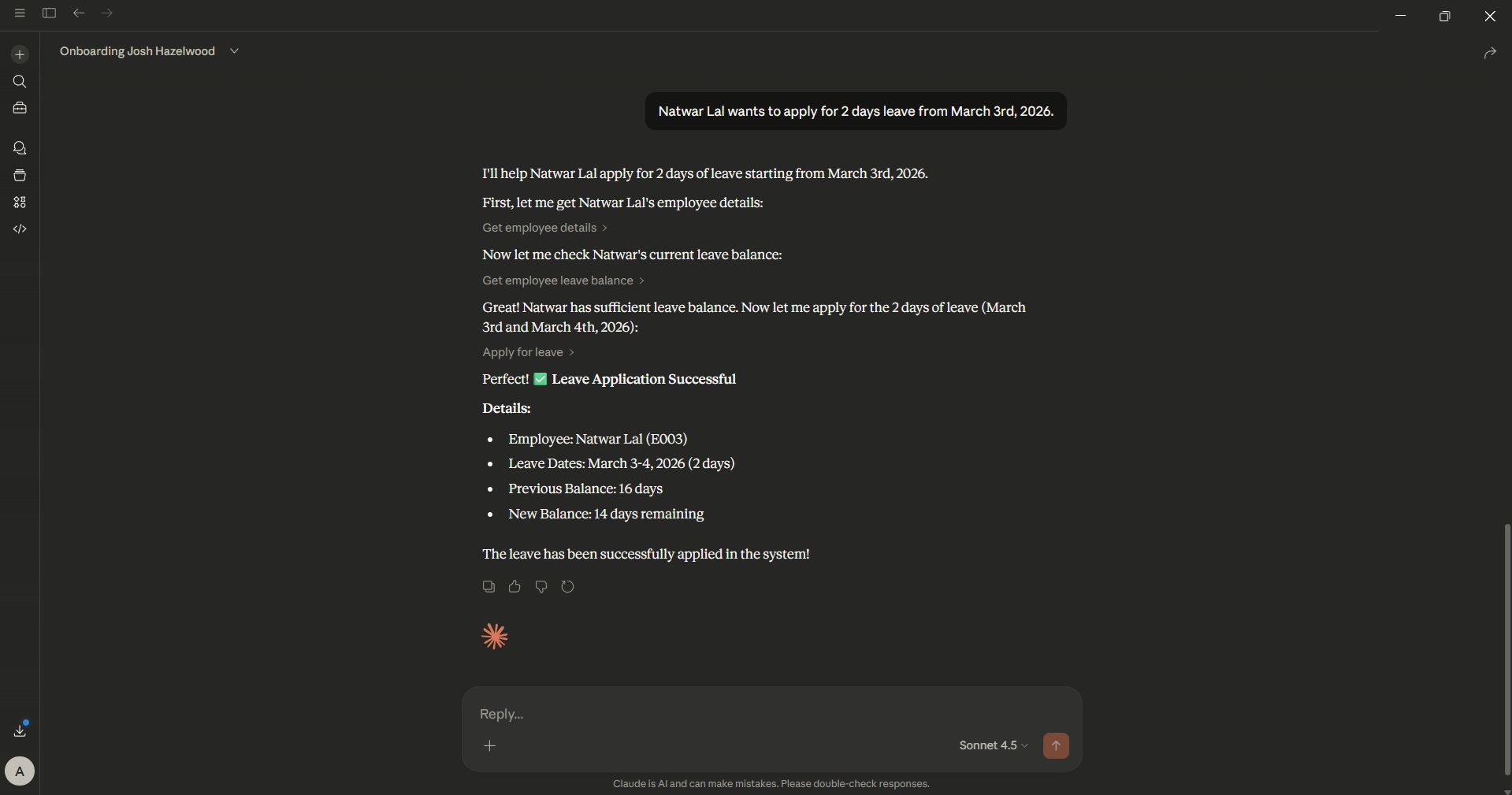Toggle the sidebar panel icon
Image resolution: width=1512 pixels, height=795 pixels.
point(49,13)
